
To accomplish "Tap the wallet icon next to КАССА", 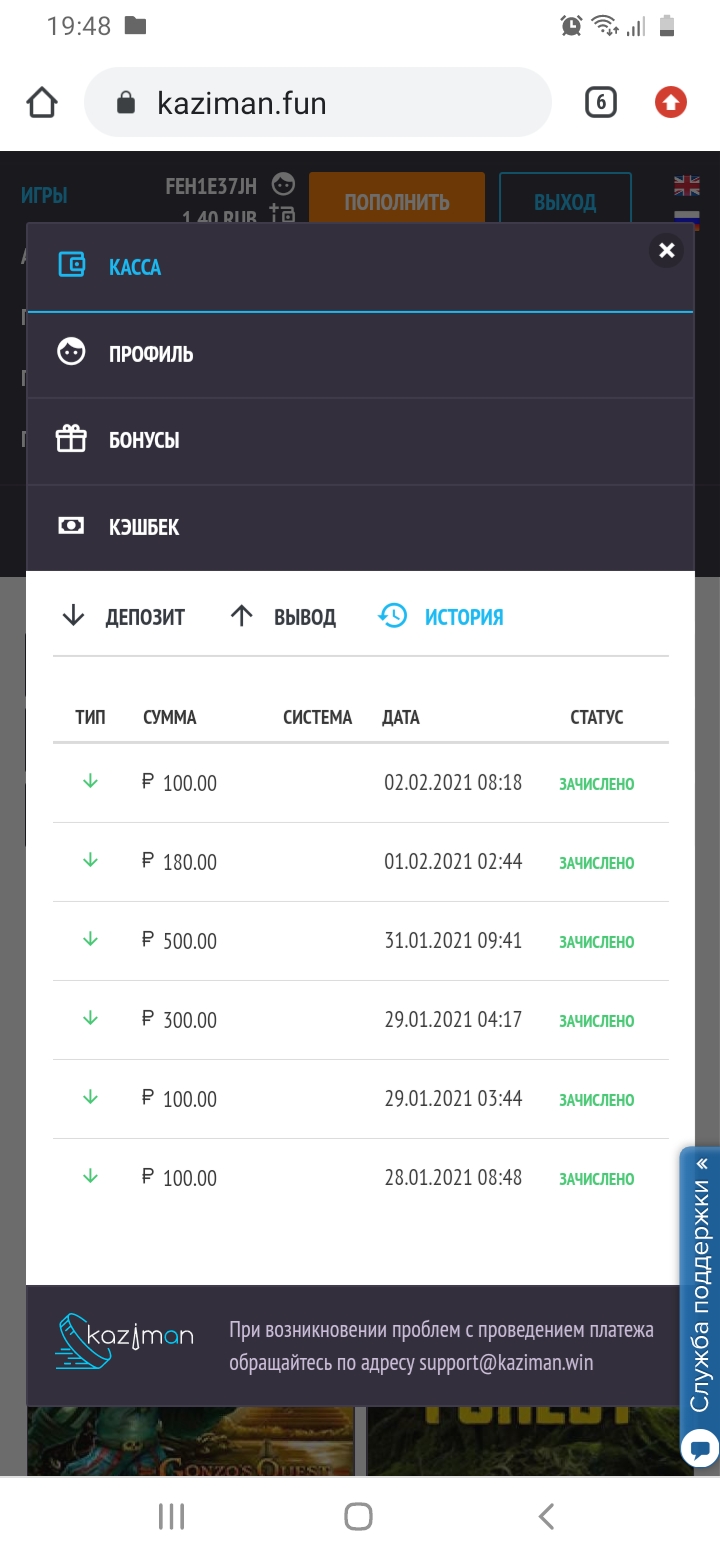I will coord(71,266).
